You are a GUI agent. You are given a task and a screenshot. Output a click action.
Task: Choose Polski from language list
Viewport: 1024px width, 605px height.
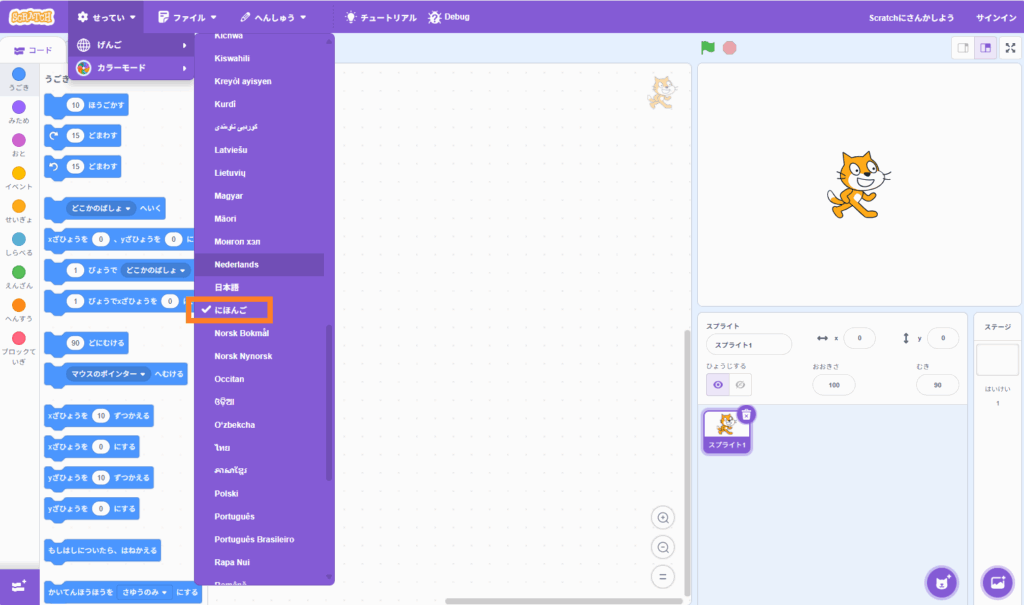[x=259, y=494]
